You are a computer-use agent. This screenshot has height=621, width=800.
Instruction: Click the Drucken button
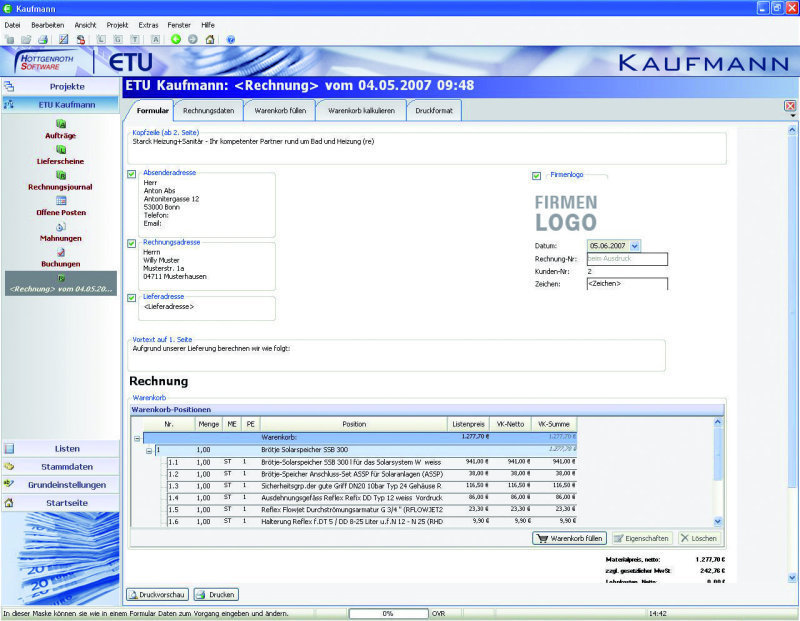coord(216,594)
